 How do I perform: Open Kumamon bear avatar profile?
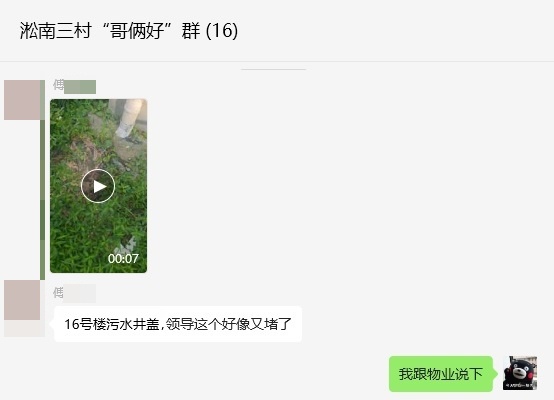tap(520, 373)
